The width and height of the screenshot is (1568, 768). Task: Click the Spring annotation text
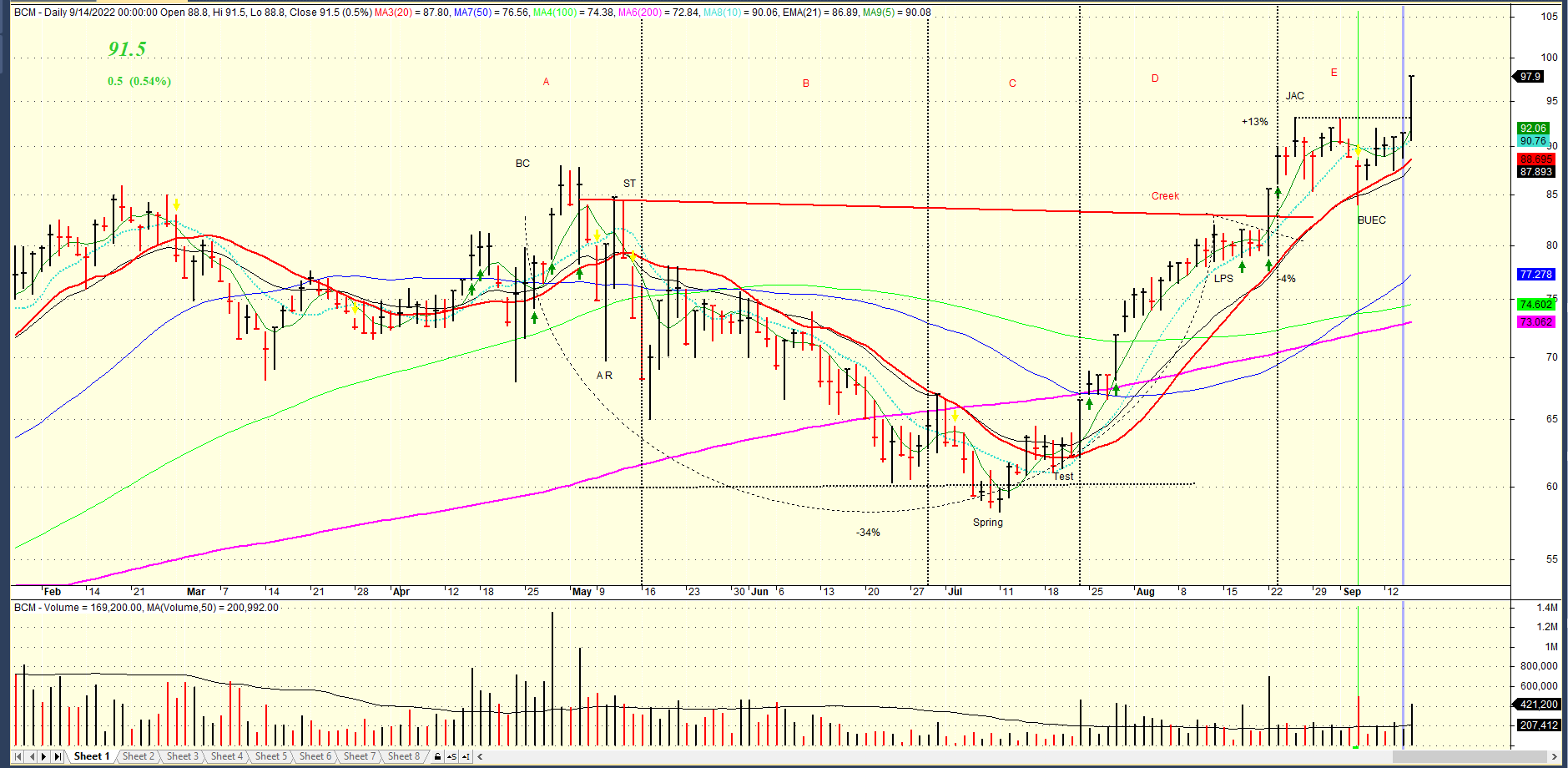987,523
